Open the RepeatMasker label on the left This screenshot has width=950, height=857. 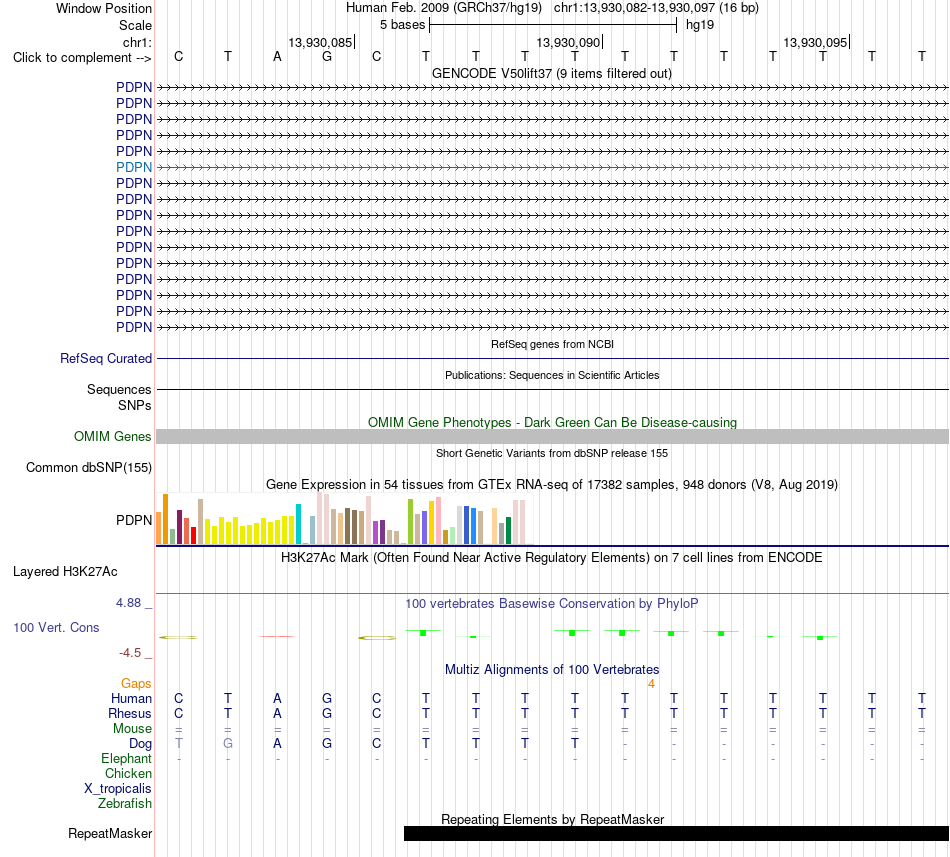[110, 833]
